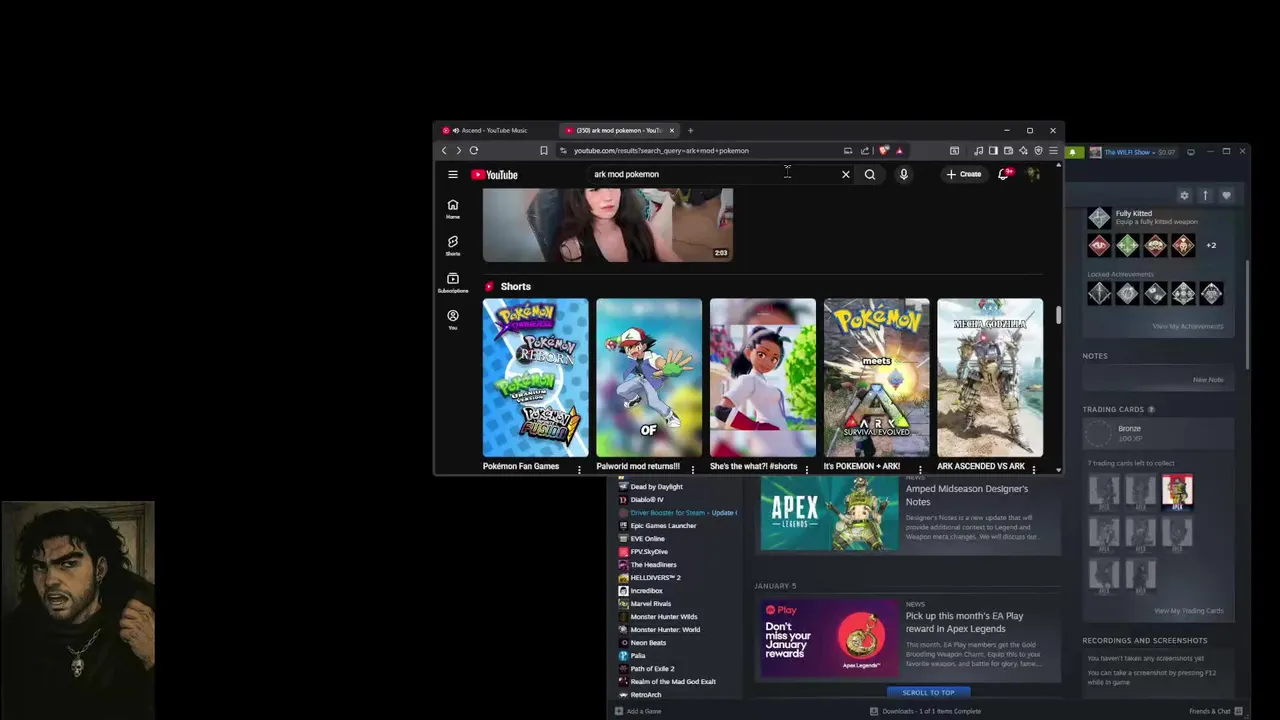Open the YouTube hamburger guide menu
Screen dimensions: 1280x720
pos(452,174)
